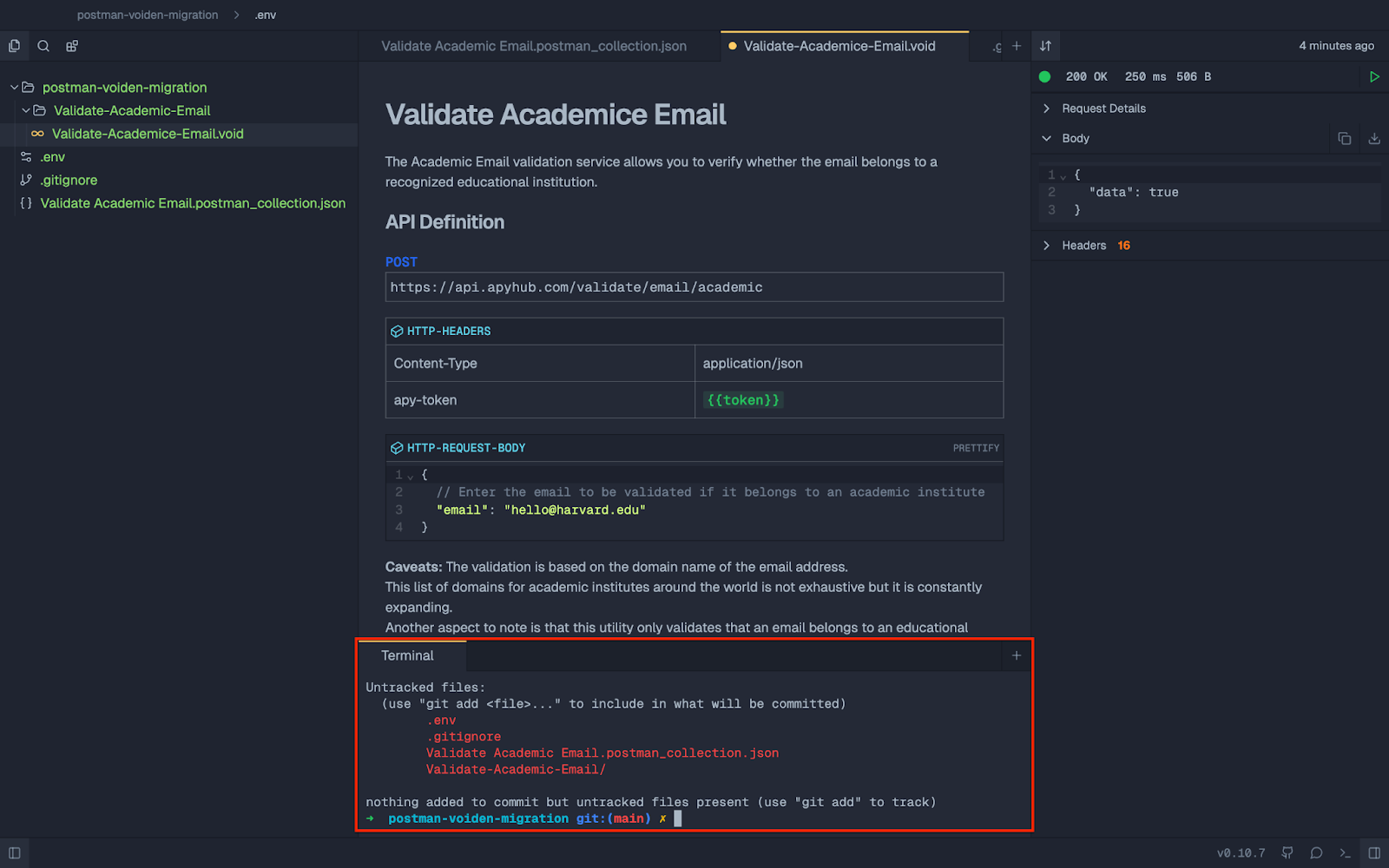Click JSON braces icon beside collection file
The width and height of the screenshot is (1389, 868).
coord(26,203)
